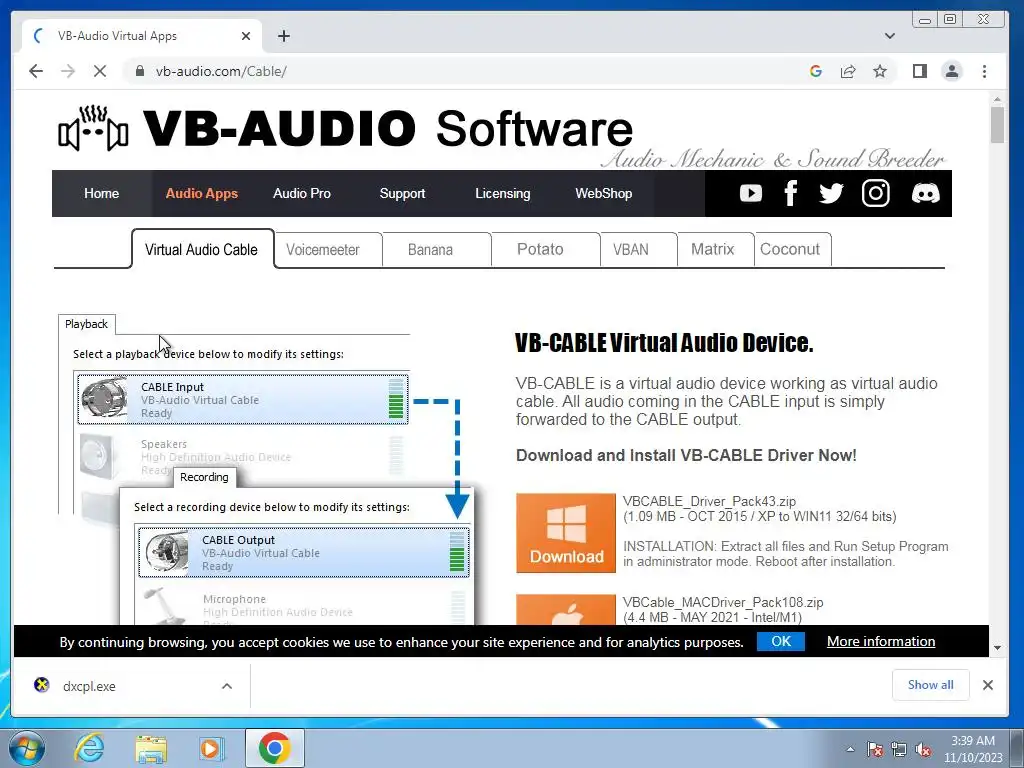Screen dimensions: 1024x768
Task: Click the Google search icon in address bar
Action: point(816,71)
